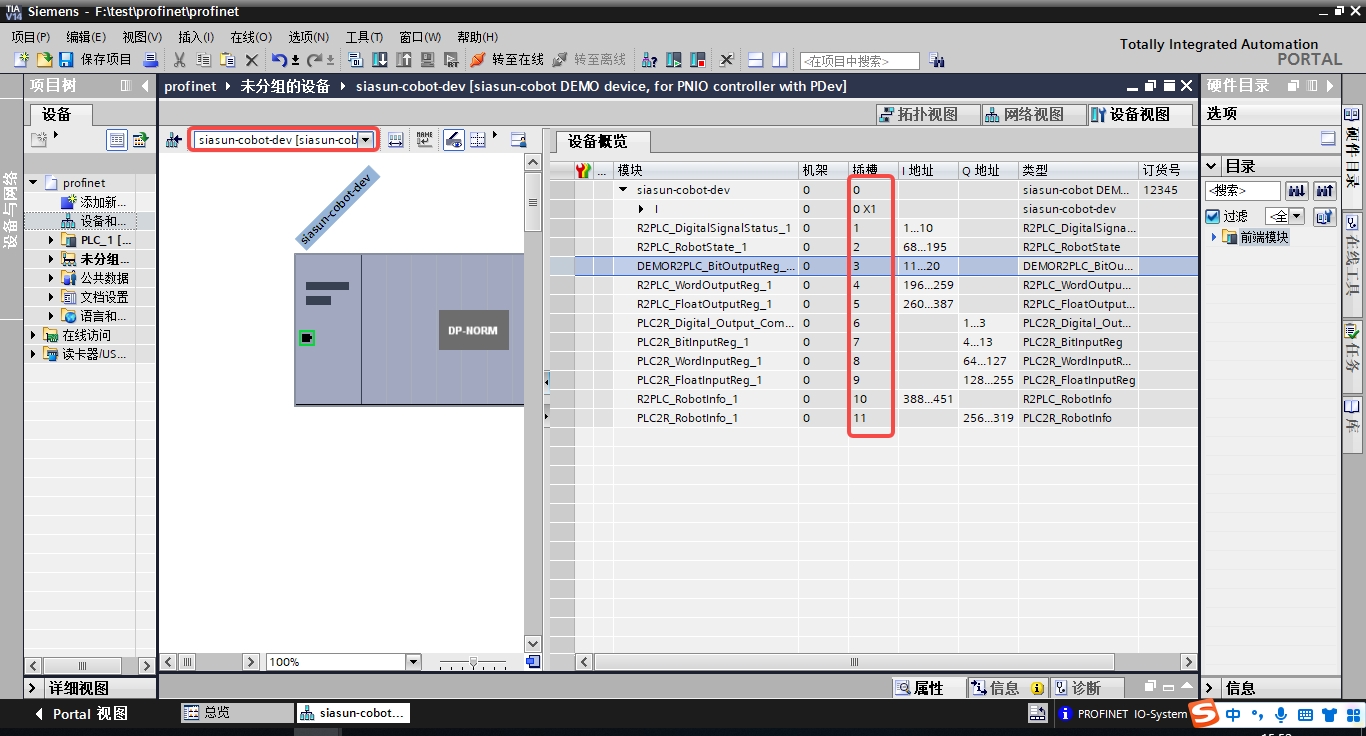Expand the PLC_1 tree node
The height and width of the screenshot is (736, 1366).
click(52, 240)
